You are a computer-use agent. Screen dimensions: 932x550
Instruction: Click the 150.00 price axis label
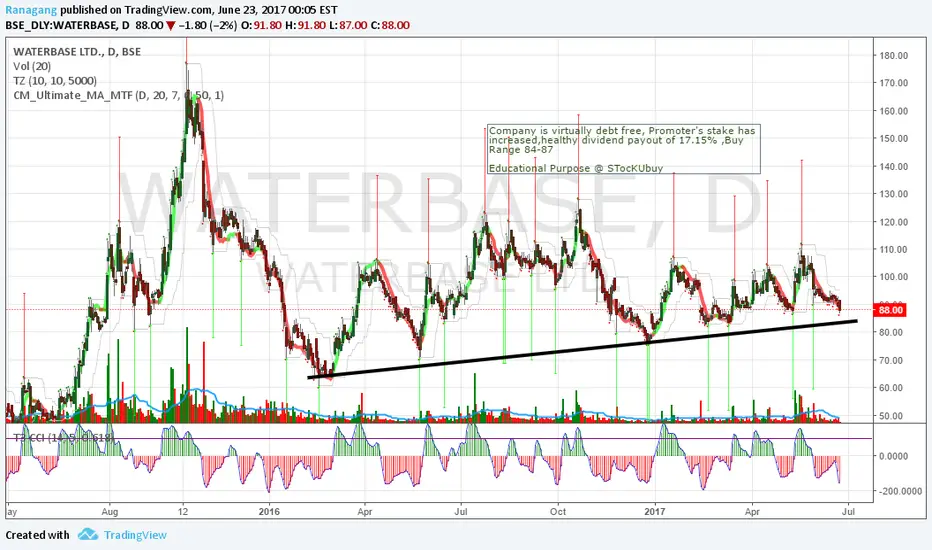pyautogui.click(x=894, y=138)
